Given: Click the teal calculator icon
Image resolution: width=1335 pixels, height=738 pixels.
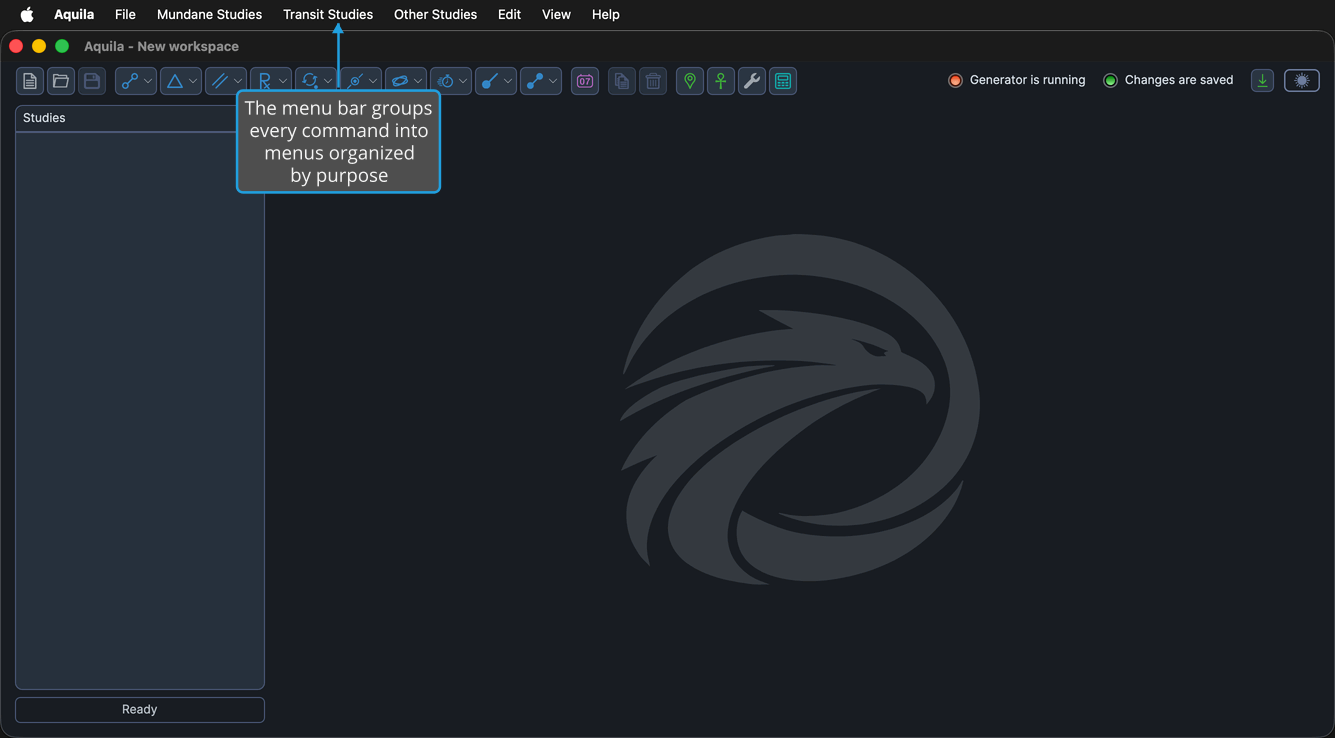Looking at the screenshot, I should pos(783,81).
